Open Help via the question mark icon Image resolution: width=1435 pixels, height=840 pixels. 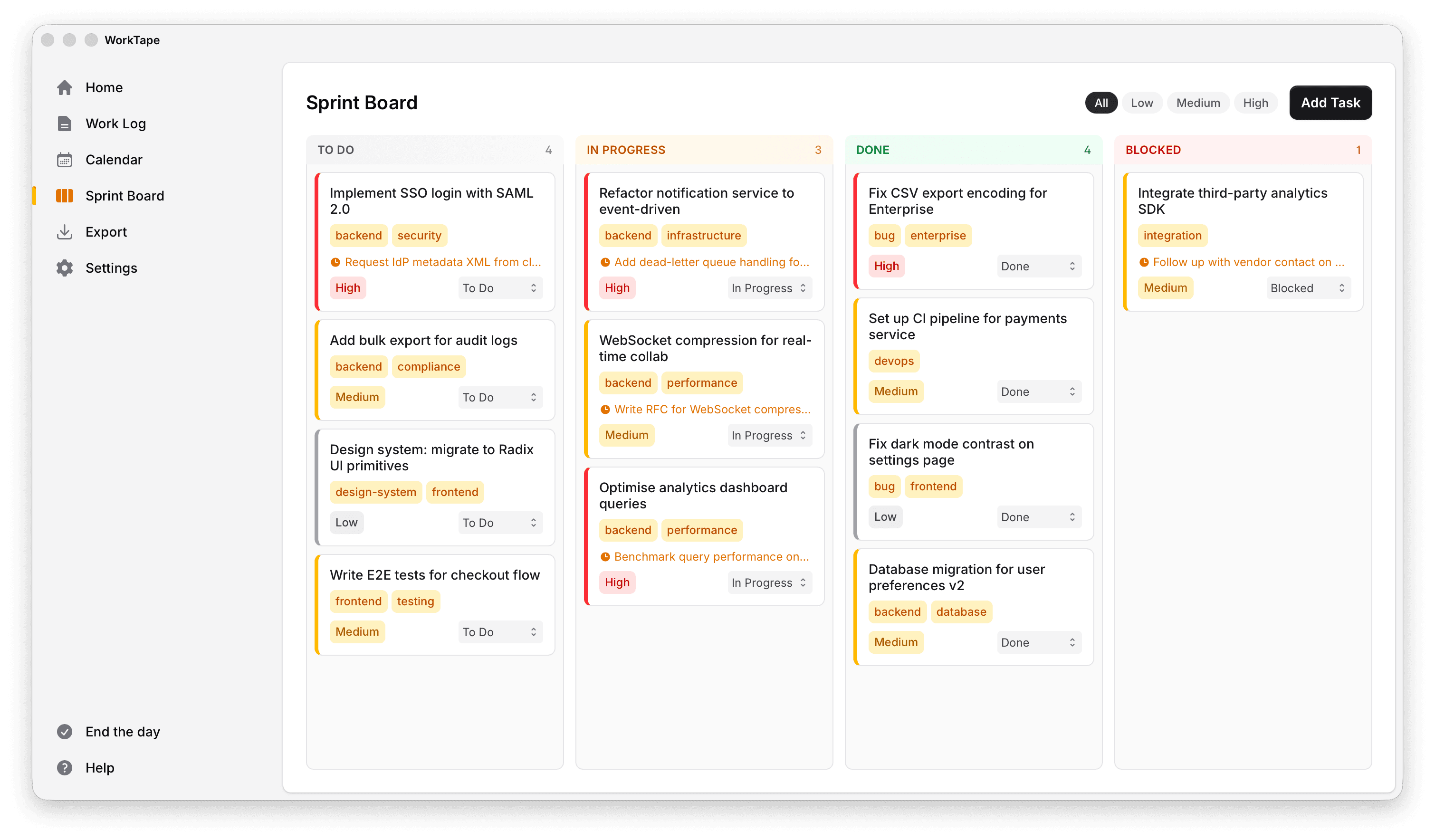tap(64, 768)
